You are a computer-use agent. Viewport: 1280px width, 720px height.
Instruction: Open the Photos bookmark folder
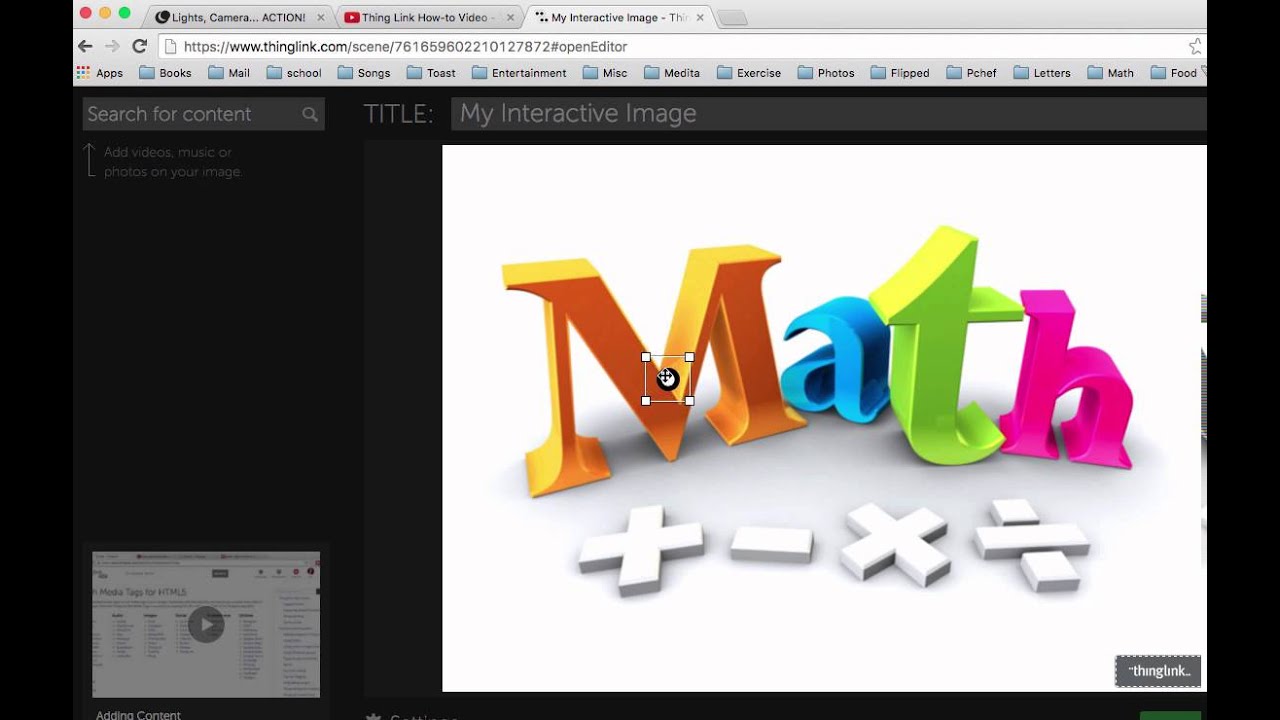[x=826, y=73]
